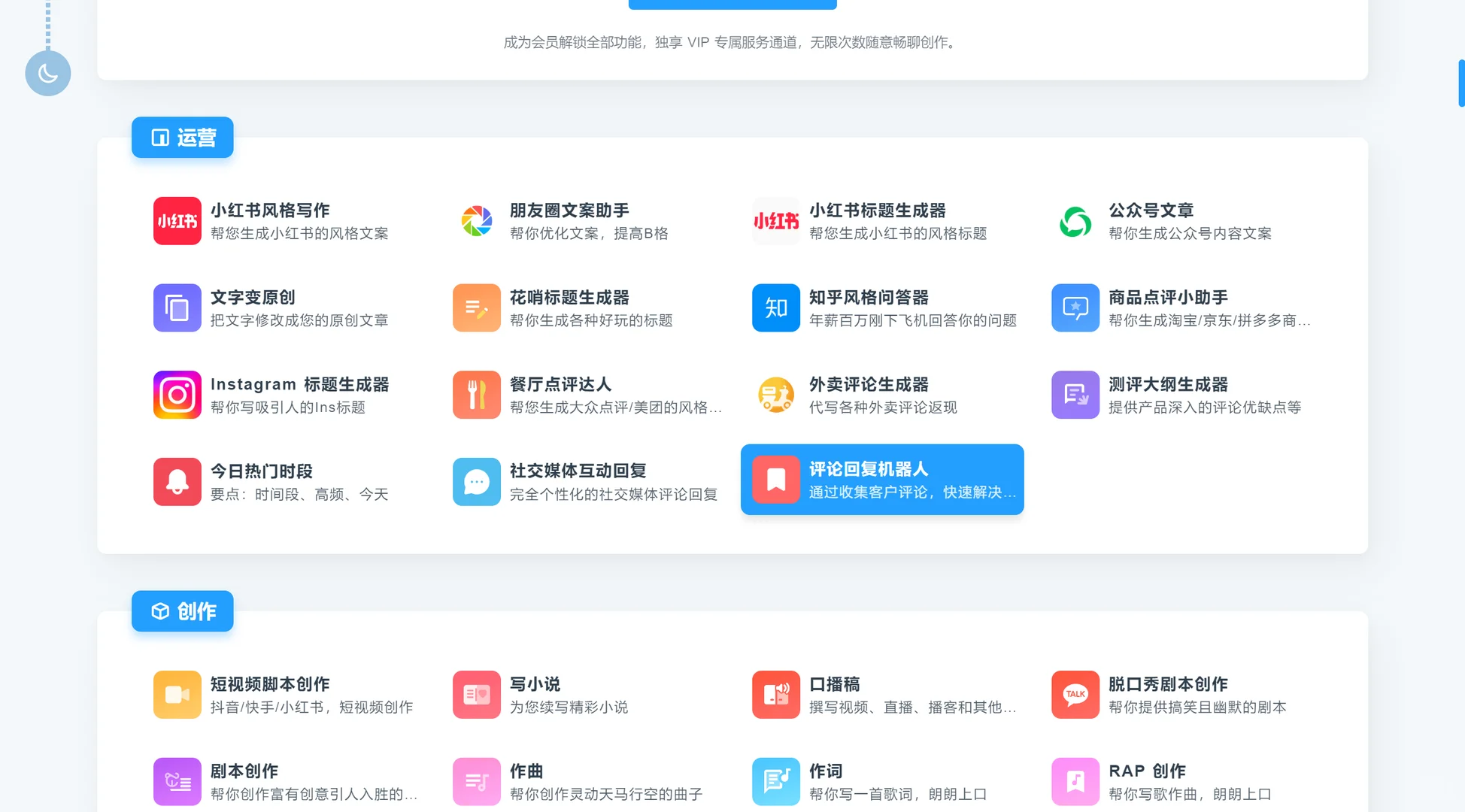This screenshot has height=812, width=1465.
Task: Open the 公众号文章 green icon
Action: [x=1075, y=221]
